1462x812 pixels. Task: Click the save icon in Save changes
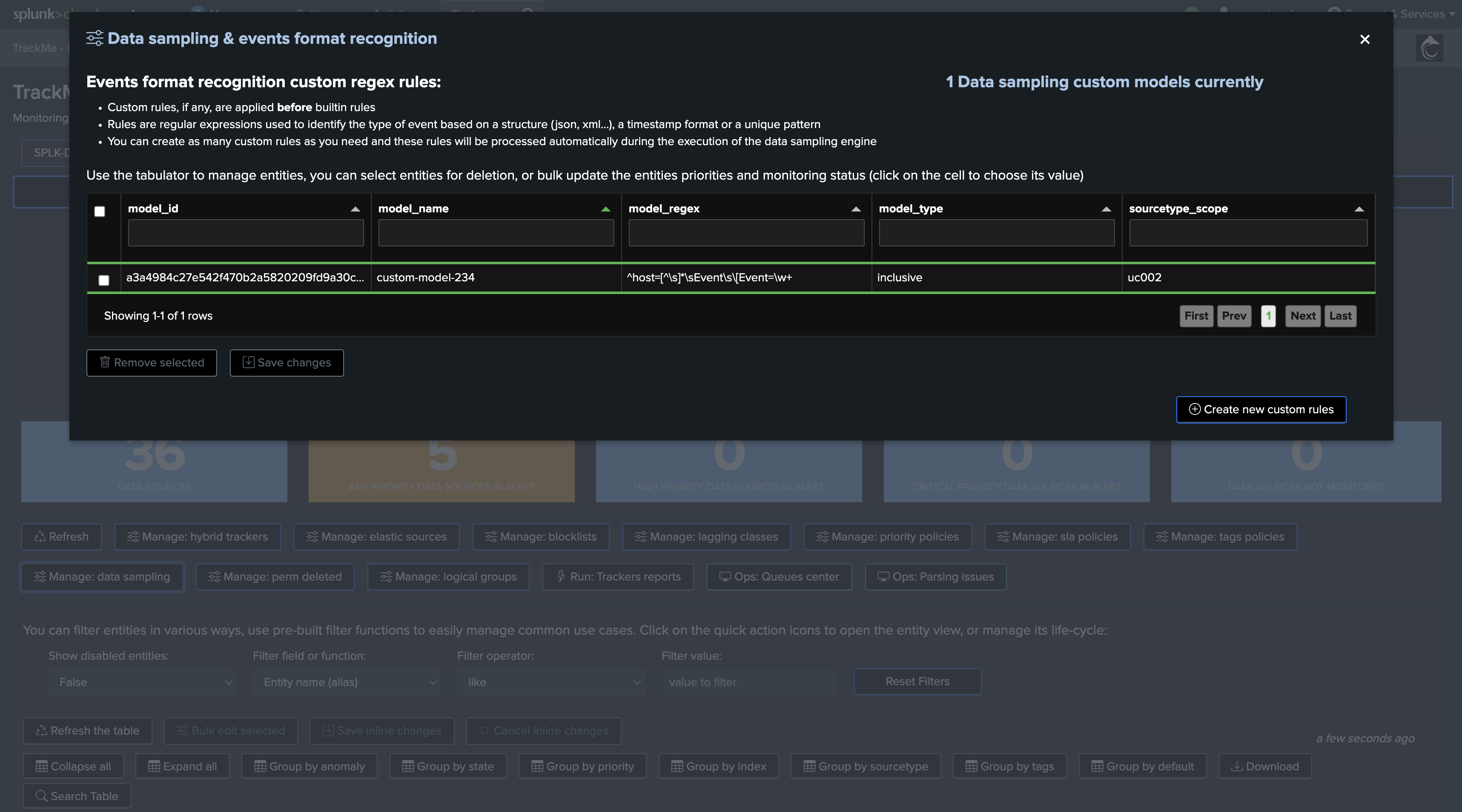(248, 362)
